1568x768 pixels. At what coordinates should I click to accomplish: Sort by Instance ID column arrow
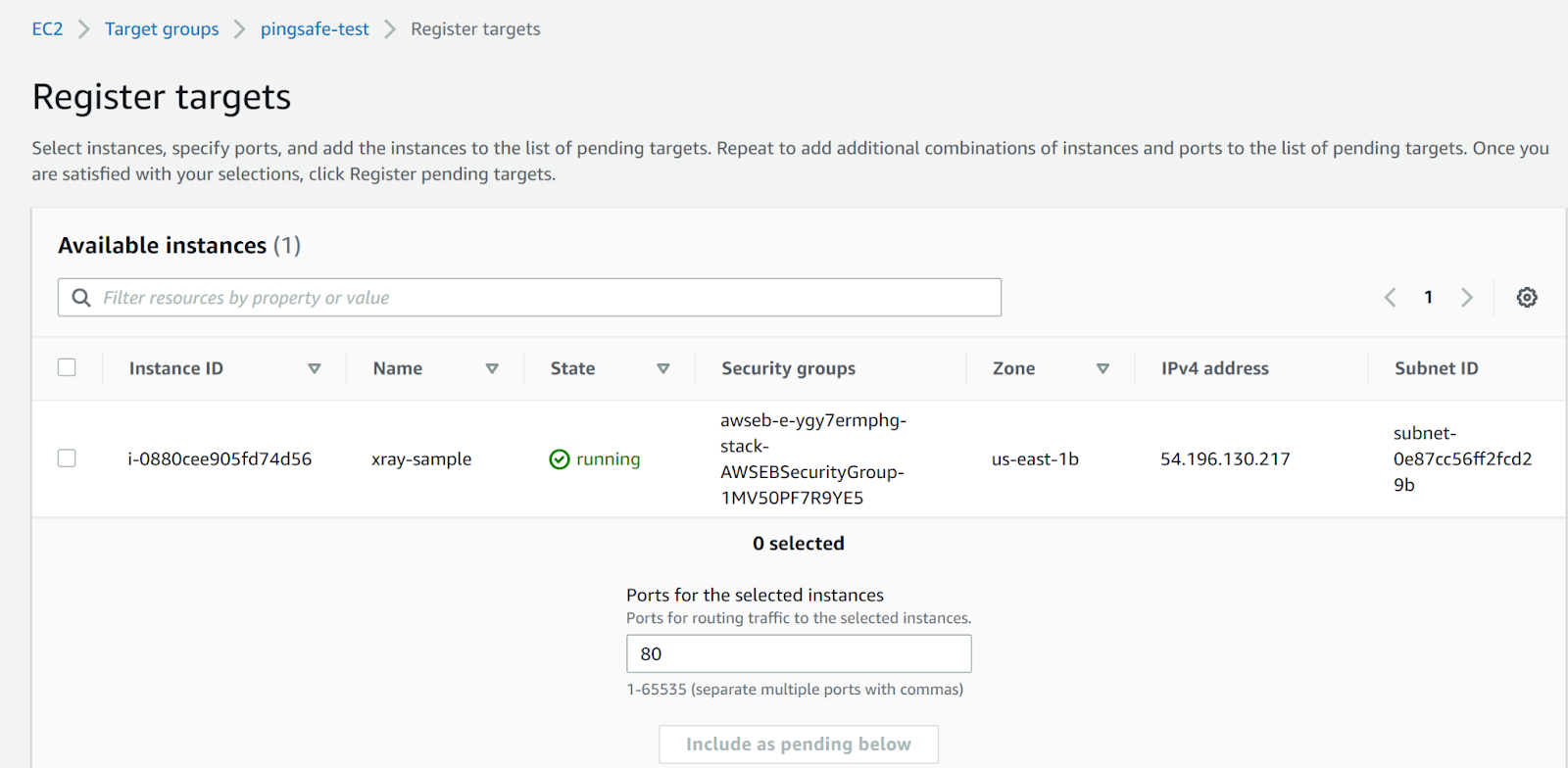pos(315,369)
